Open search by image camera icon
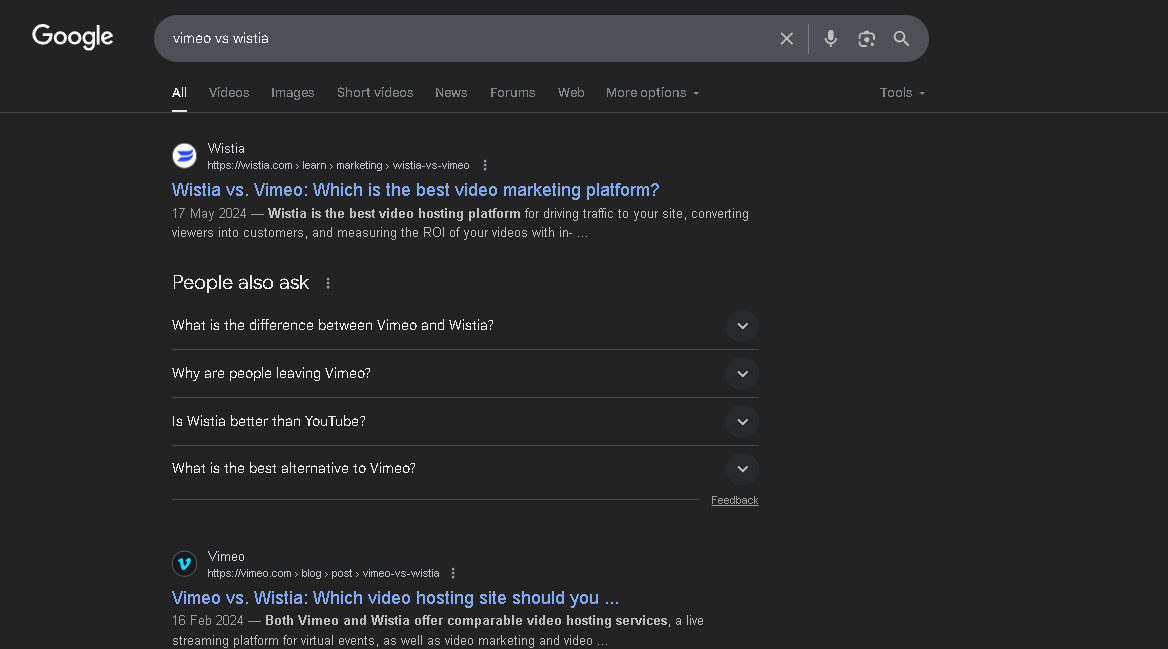 pyautogui.click(x=866, y=39)
